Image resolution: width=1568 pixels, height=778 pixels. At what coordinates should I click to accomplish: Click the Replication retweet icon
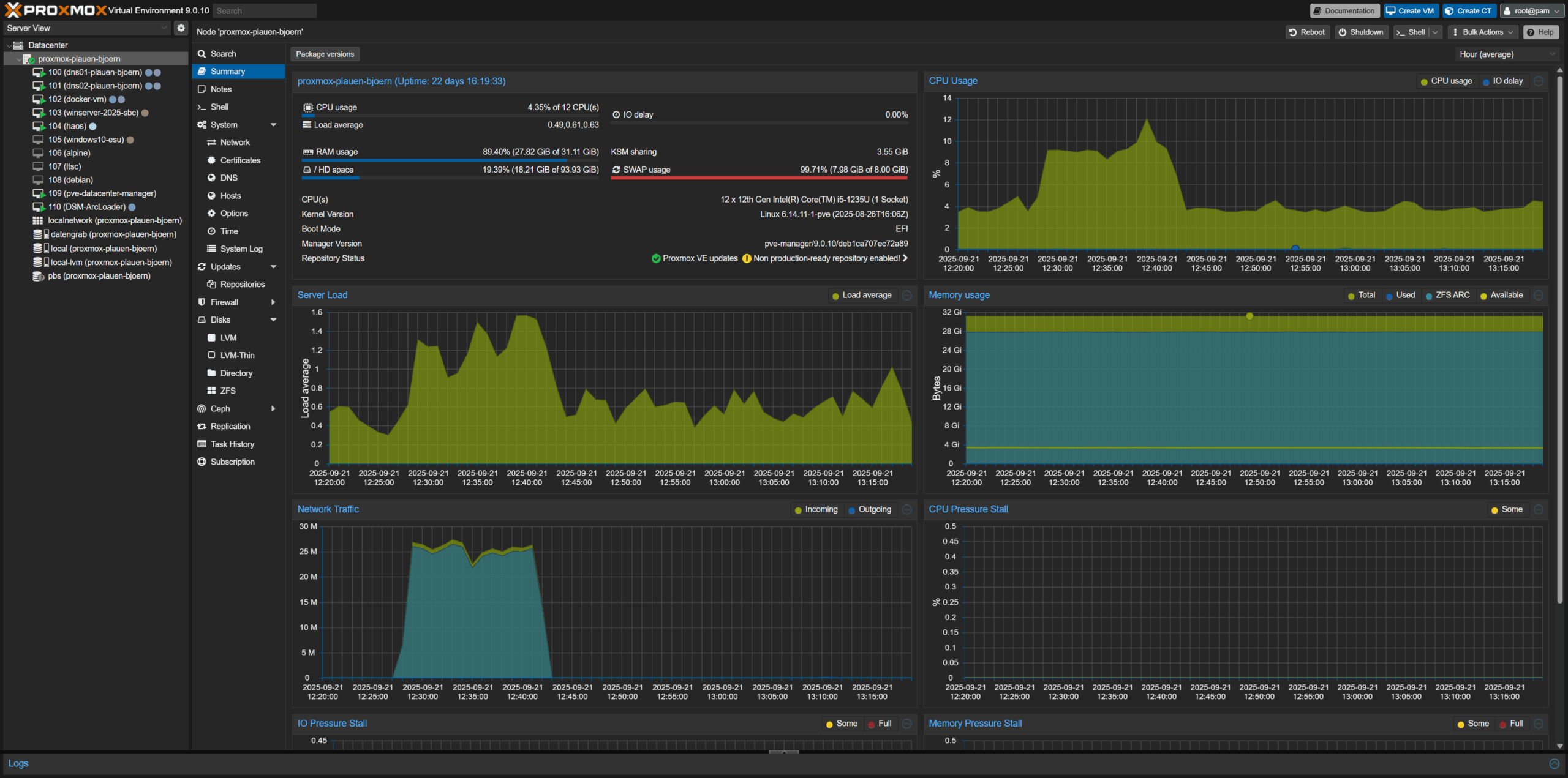pyautogui.click(x=202, y=427)
